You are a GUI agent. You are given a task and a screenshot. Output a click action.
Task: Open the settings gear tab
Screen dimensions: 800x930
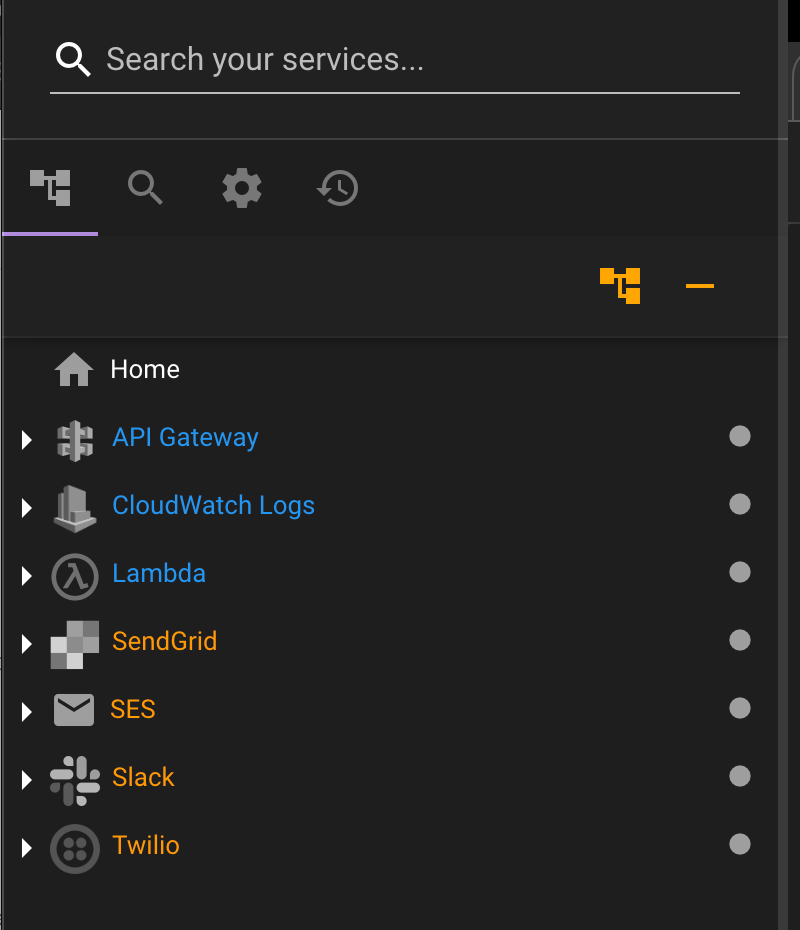pos(242,188)
